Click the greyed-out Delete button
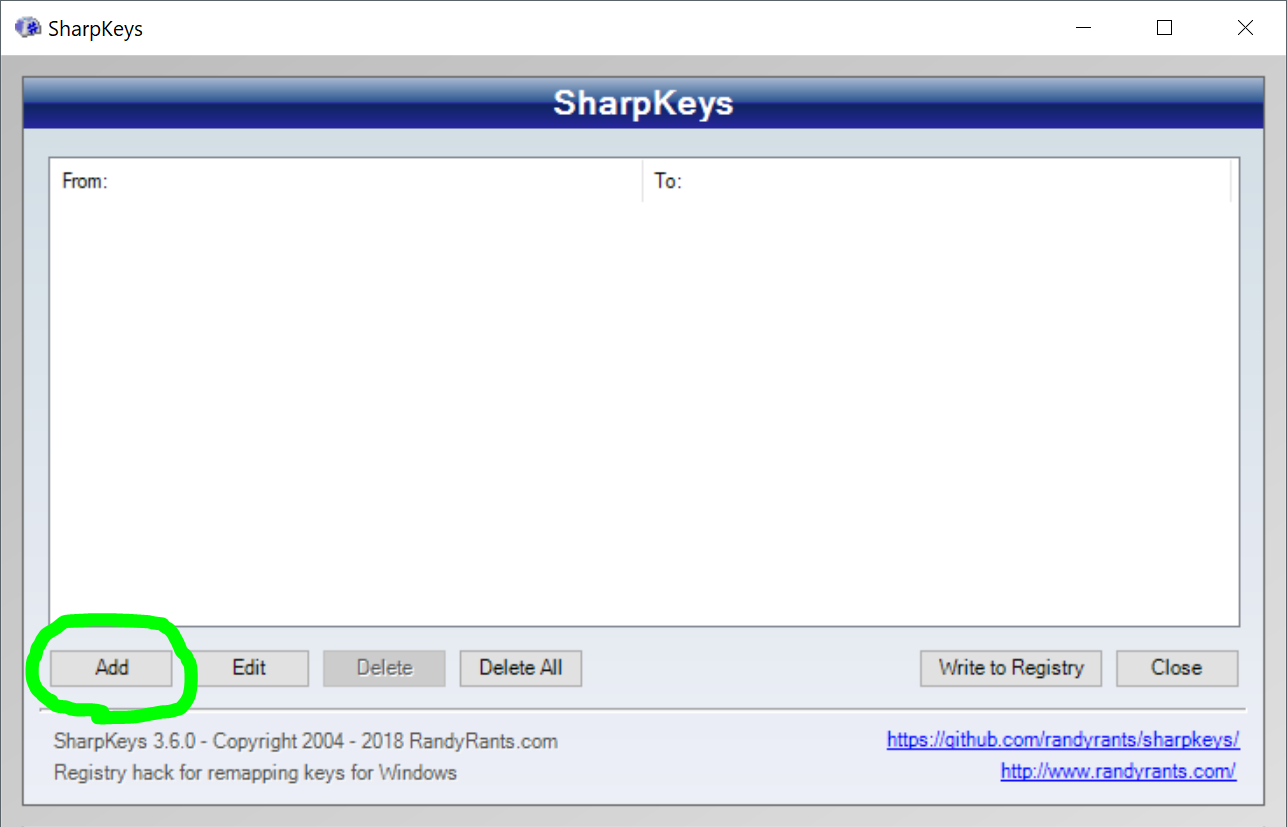Viewport: 1287px width, 827px height. pos(384,668)
